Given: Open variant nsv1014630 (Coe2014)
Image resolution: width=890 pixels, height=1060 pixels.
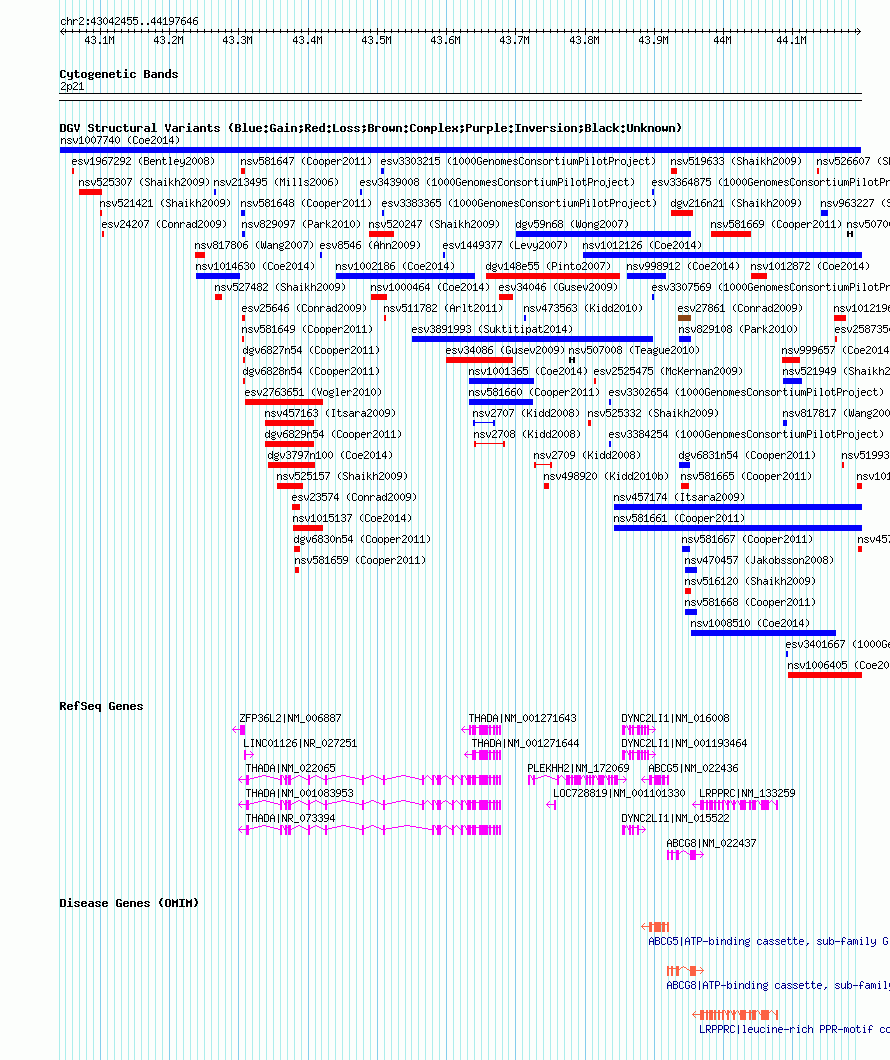Looking at the screenshot, I should [255, 266].
